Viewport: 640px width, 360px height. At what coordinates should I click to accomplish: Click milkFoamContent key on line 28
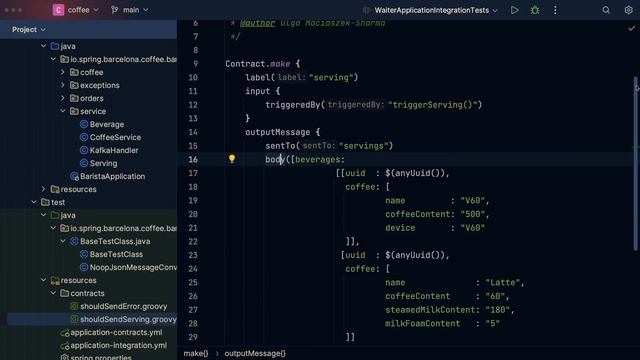pos(422,324)
